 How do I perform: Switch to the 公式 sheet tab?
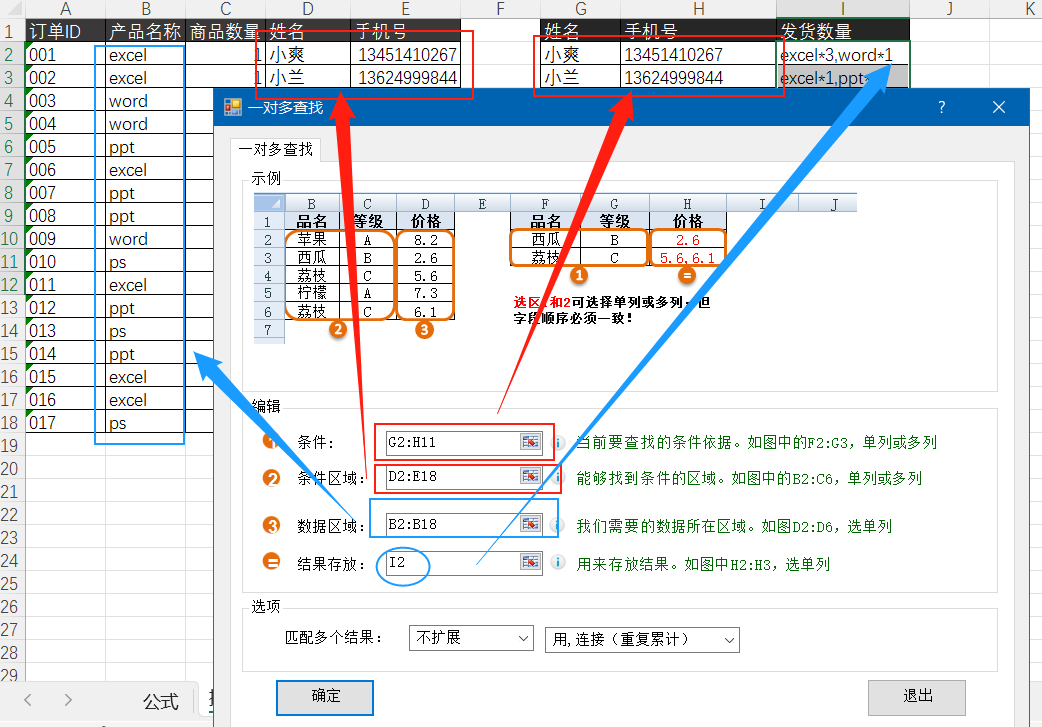click(x=161, y=702)
